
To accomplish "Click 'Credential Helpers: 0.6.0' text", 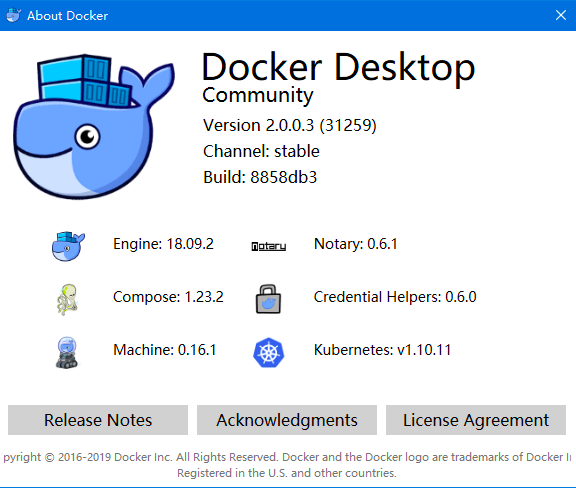I will point(395,297).
